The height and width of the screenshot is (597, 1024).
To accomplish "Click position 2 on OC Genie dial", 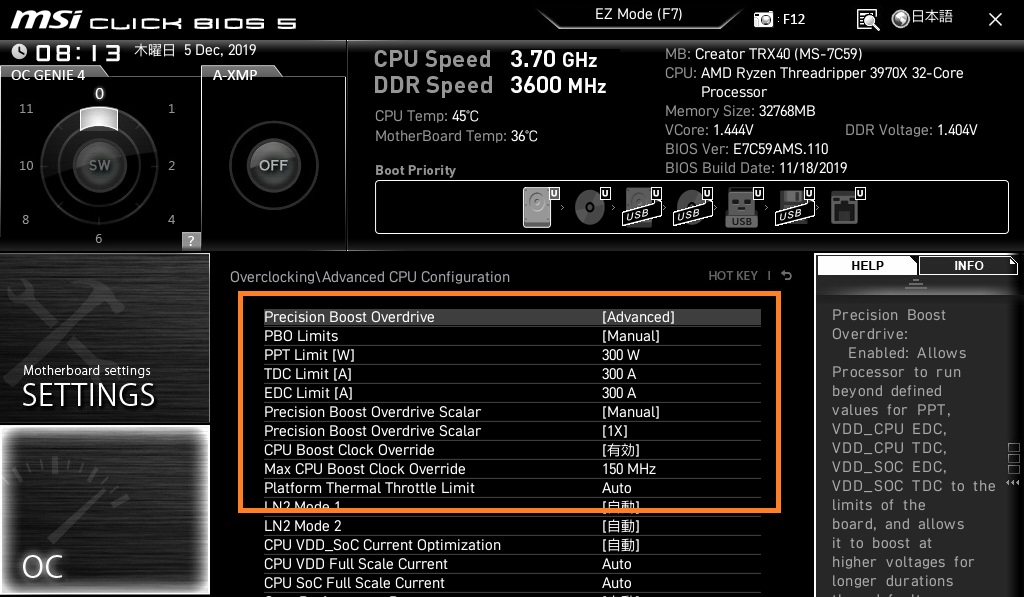I will coord(171,166).
